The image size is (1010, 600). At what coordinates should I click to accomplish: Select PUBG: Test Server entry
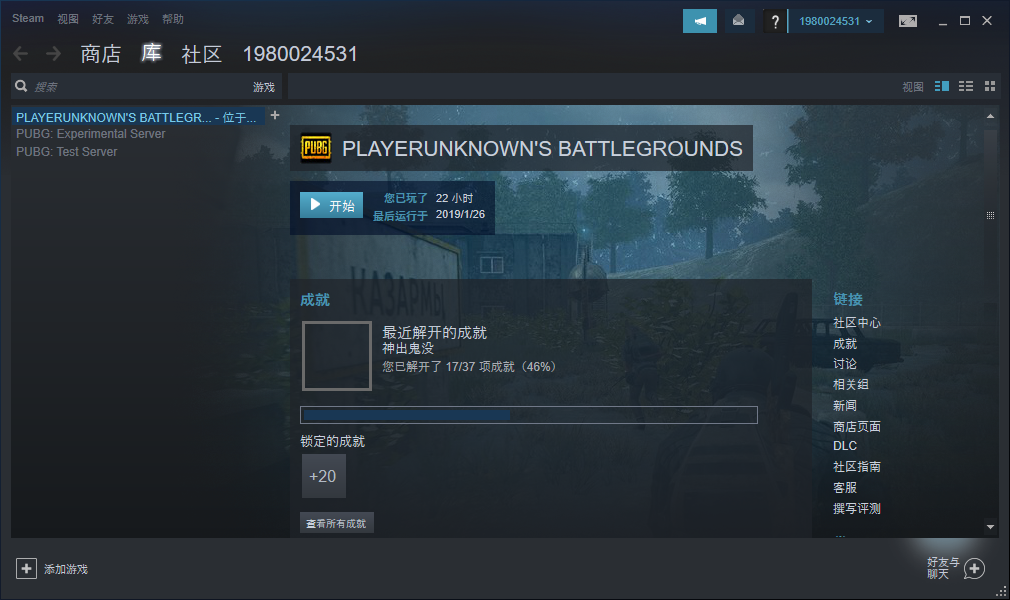67,152
